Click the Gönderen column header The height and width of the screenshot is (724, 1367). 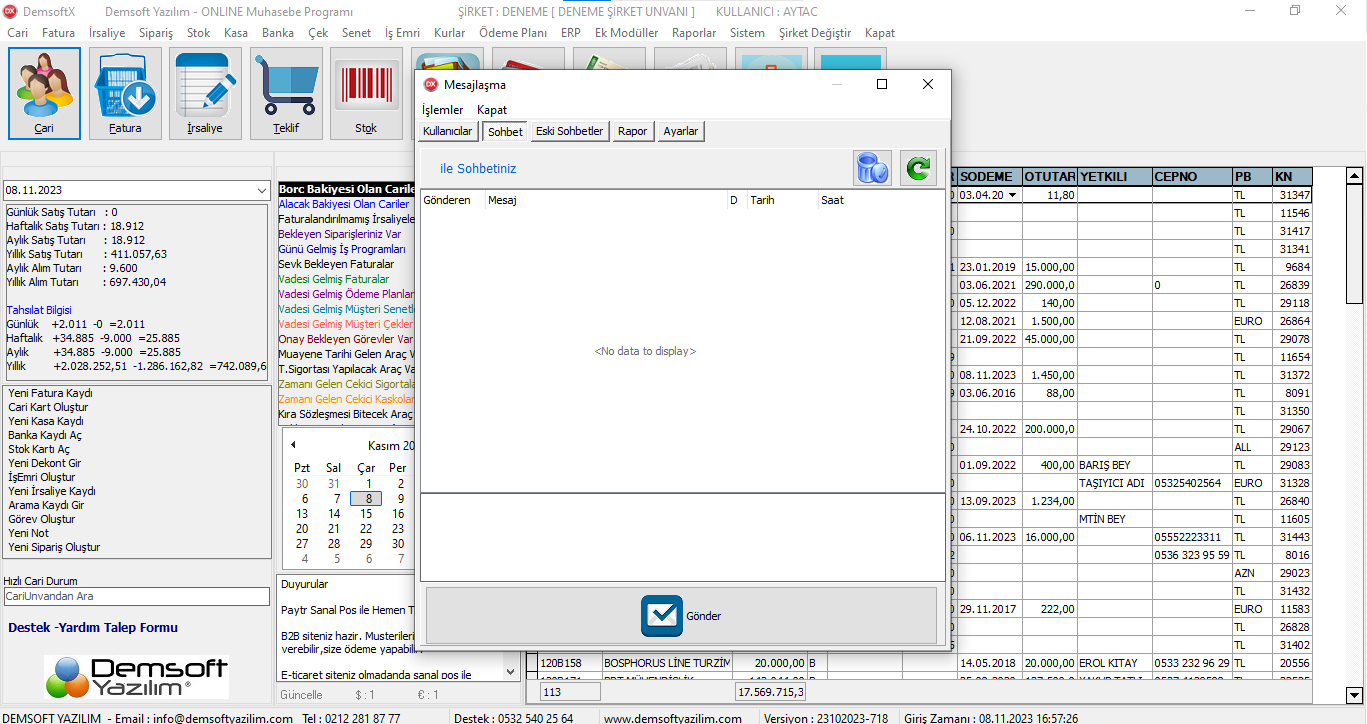[453, 200]
